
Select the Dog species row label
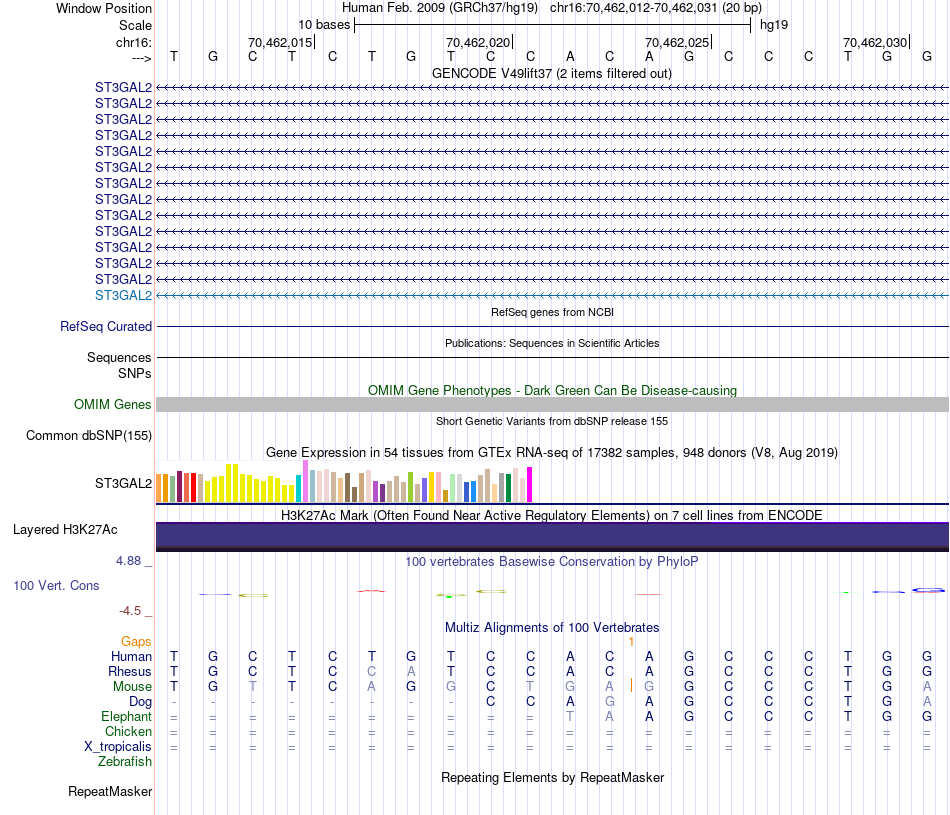141,702
